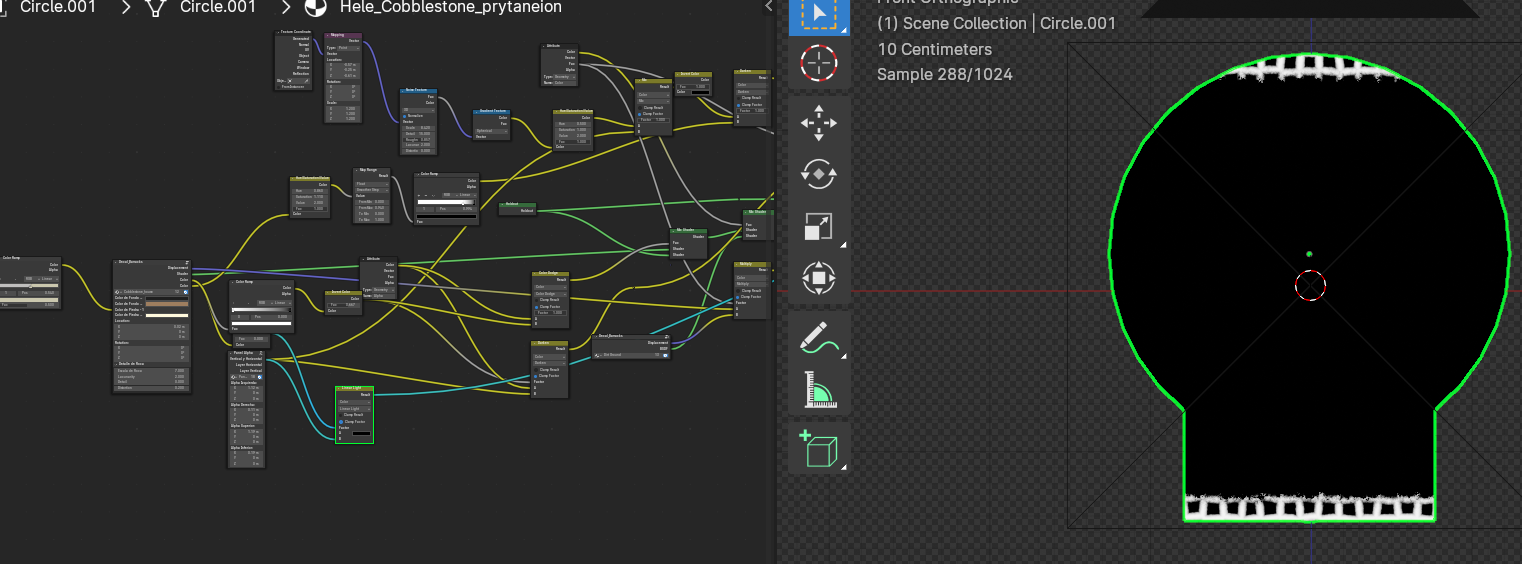Image resolution: width=1522 pixels, height=564 pixels.
Task: Toggle Clamp Factor on Linear Light node
Action: [x=341, y=421]
